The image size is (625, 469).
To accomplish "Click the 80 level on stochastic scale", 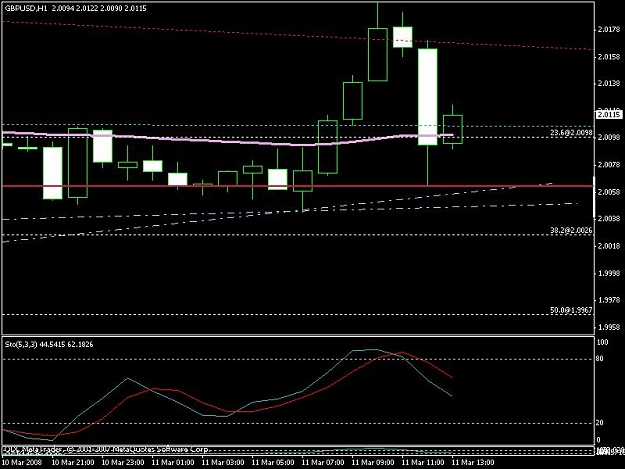I will [600, 359].
